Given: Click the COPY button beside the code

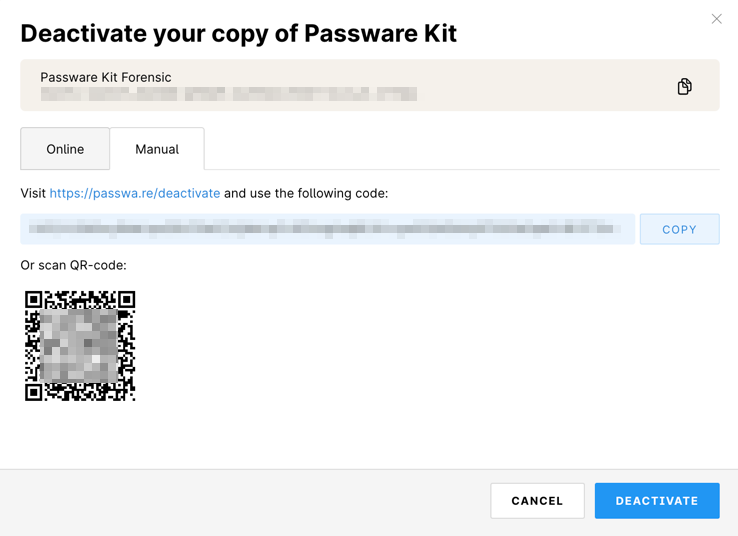Looking at the screenshot, I should (679, 229).
